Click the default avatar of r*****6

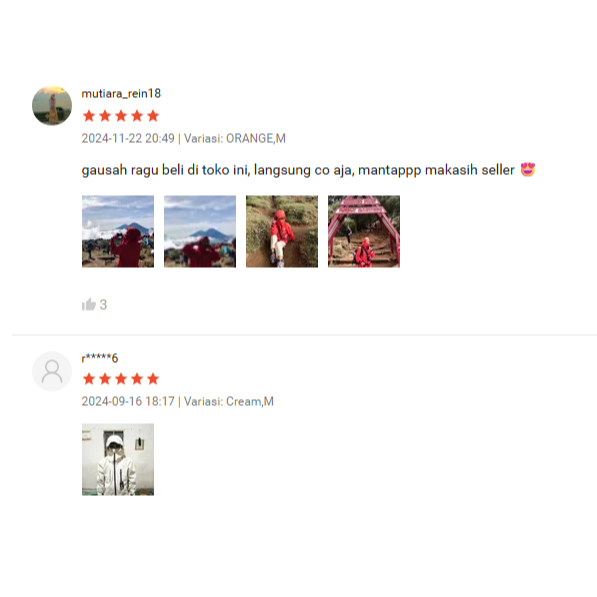(x=52, y=371)
